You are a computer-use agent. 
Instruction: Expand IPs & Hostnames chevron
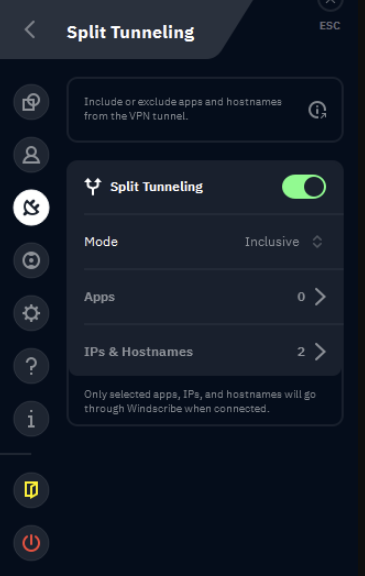pos(320,352)
